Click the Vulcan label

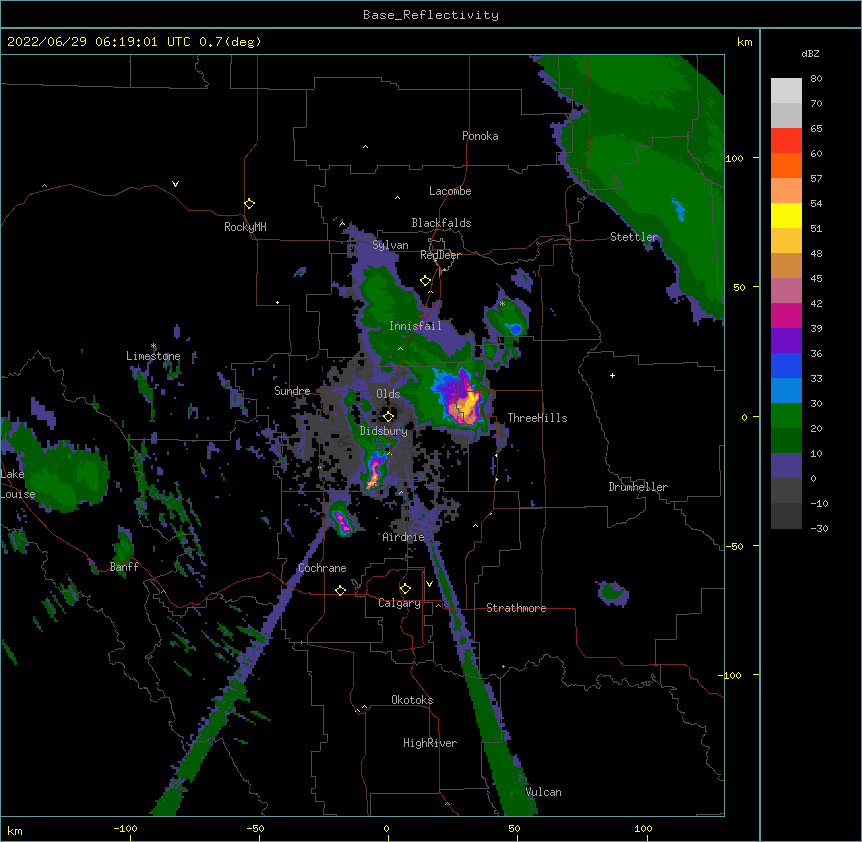(x=543, y=792)
